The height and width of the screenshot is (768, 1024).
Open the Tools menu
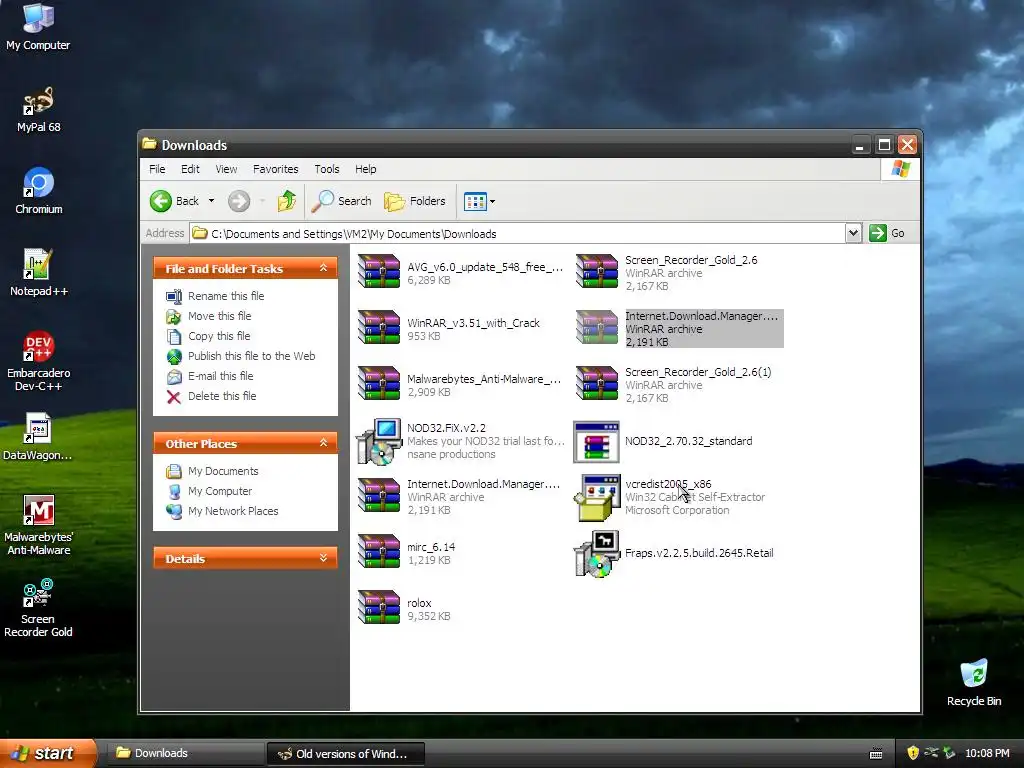point(327,169)
